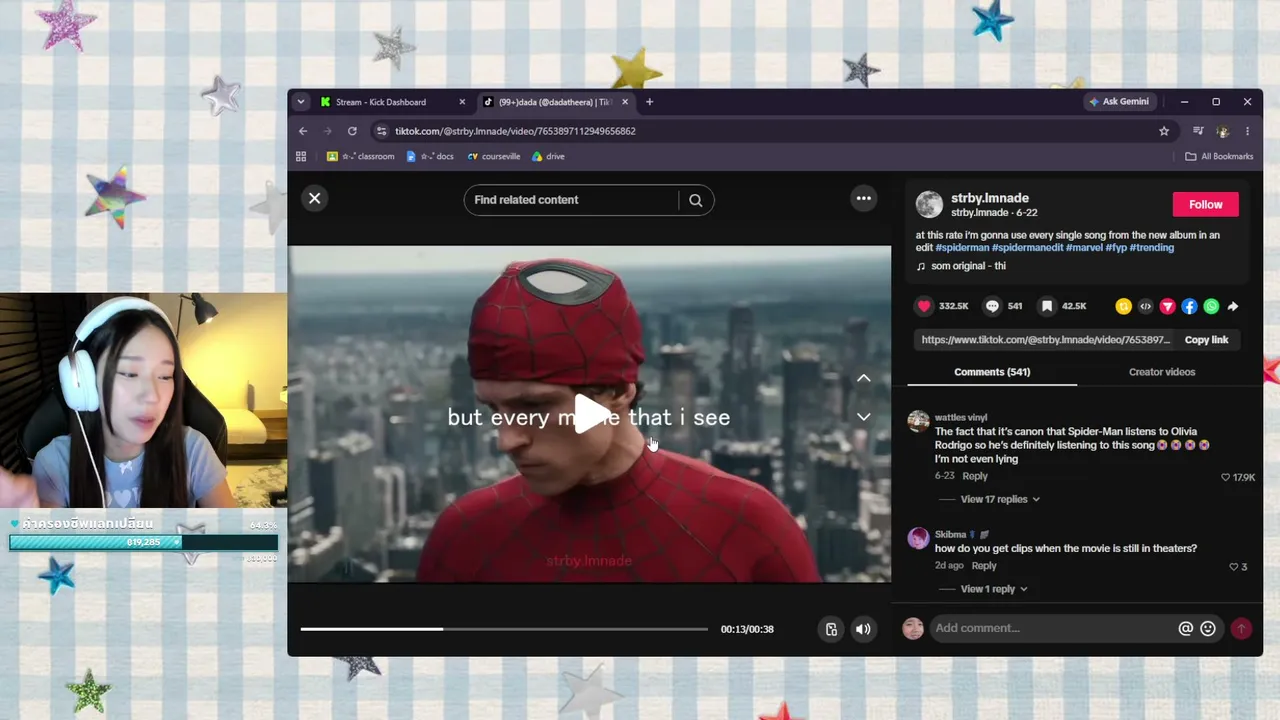Close the Stream - Kick Dashboard tab
Viewport: 1280px width, 720px height.
point(462,102)
